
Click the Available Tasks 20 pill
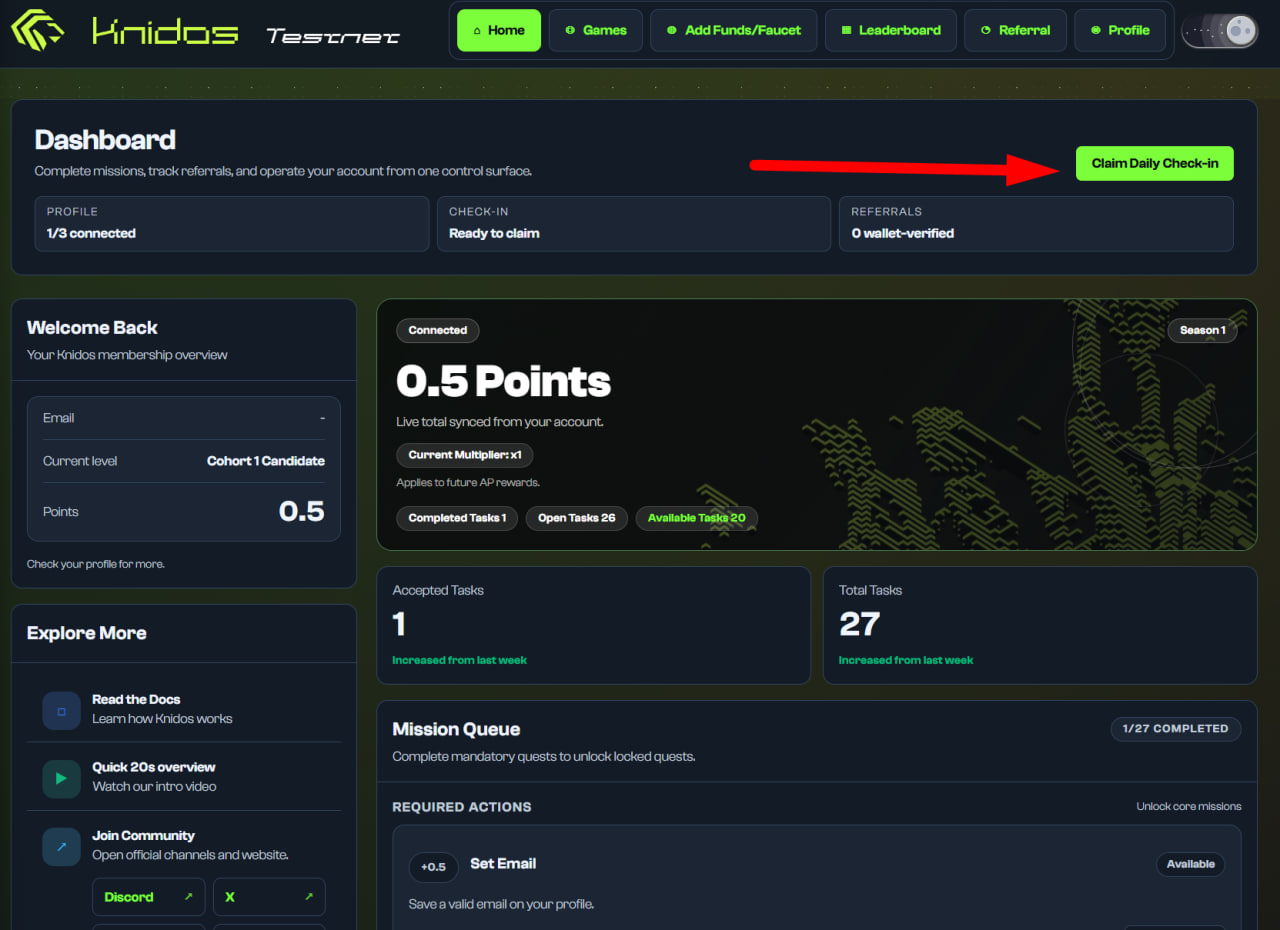click(x=697, y=518)
